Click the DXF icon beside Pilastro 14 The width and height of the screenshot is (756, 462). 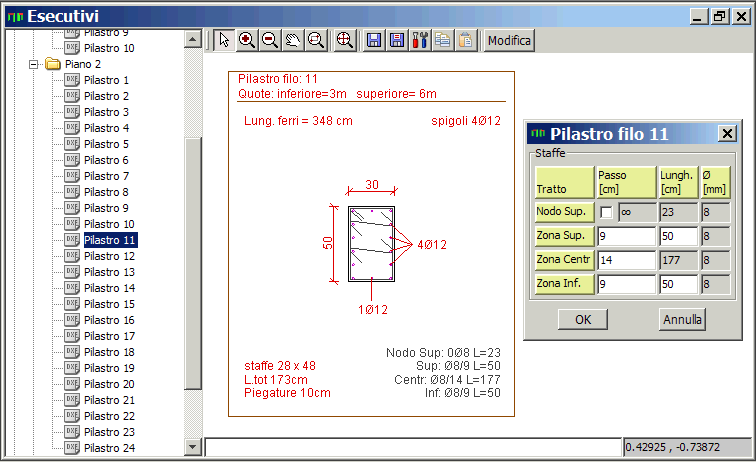[72, 288]
